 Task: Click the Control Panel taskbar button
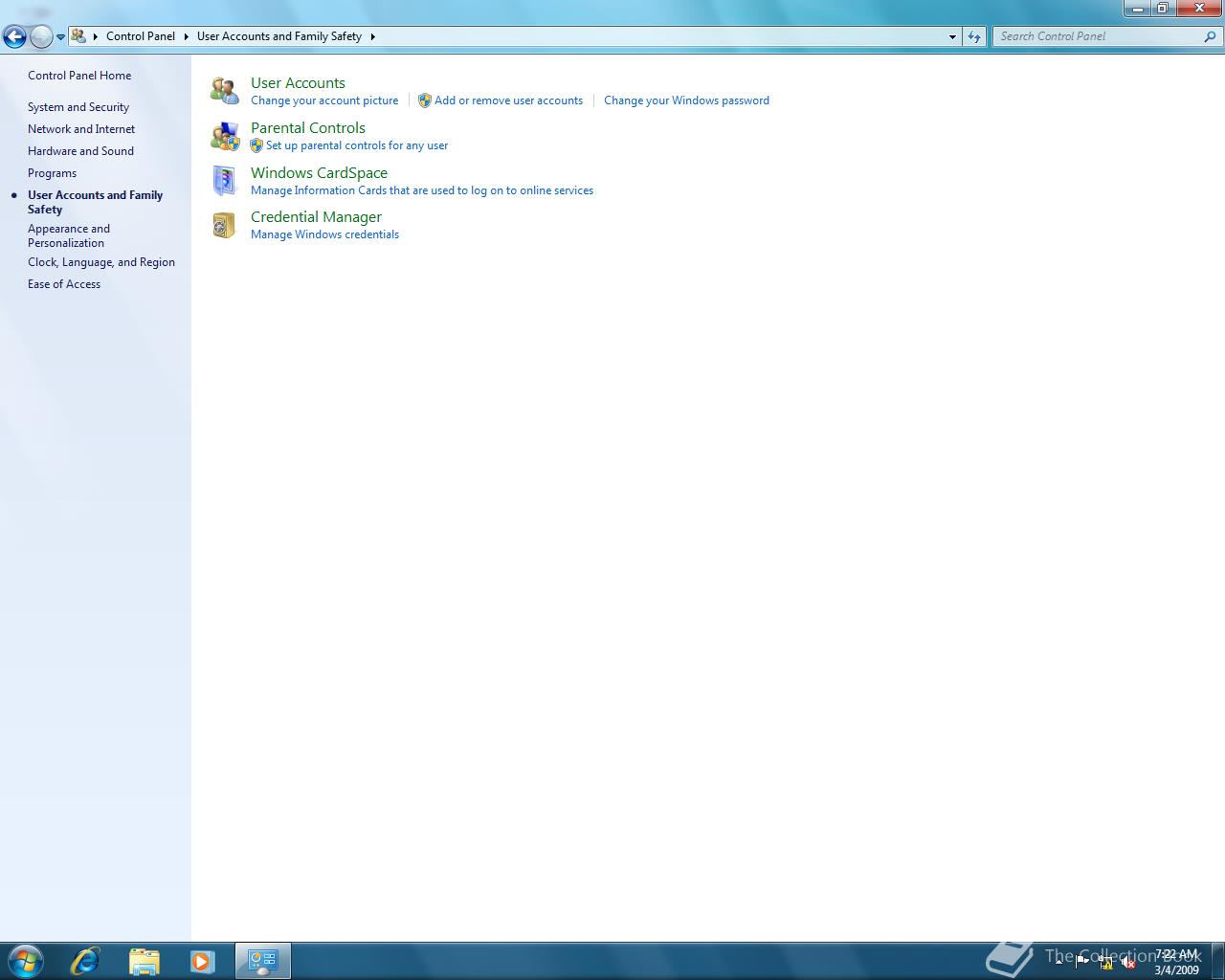262,961
